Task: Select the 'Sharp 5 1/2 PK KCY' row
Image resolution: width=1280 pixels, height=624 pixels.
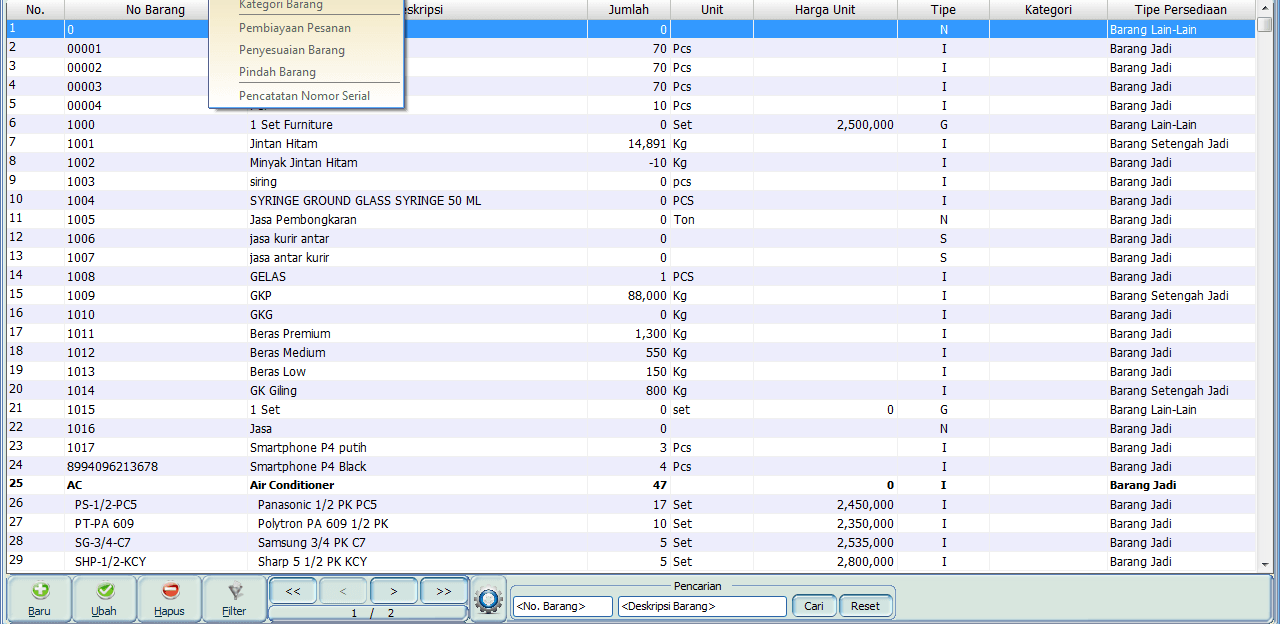Action: pos(631,562)
